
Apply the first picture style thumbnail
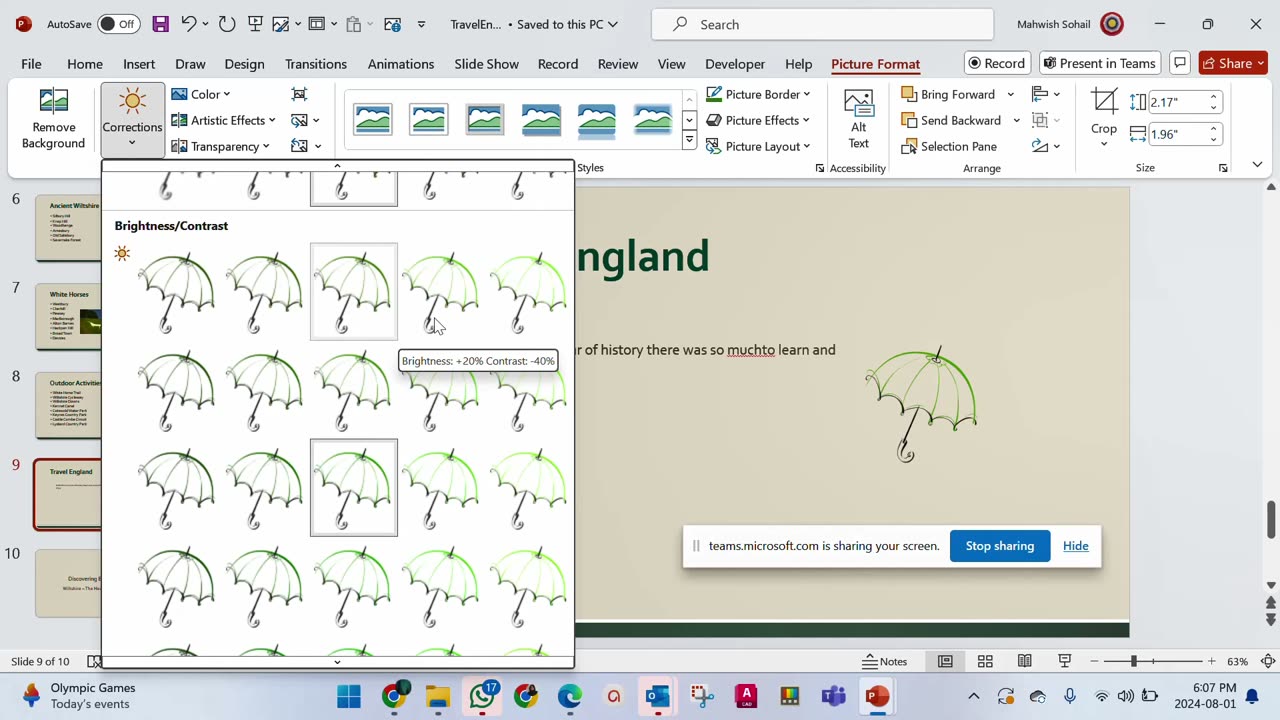[373, 120]
